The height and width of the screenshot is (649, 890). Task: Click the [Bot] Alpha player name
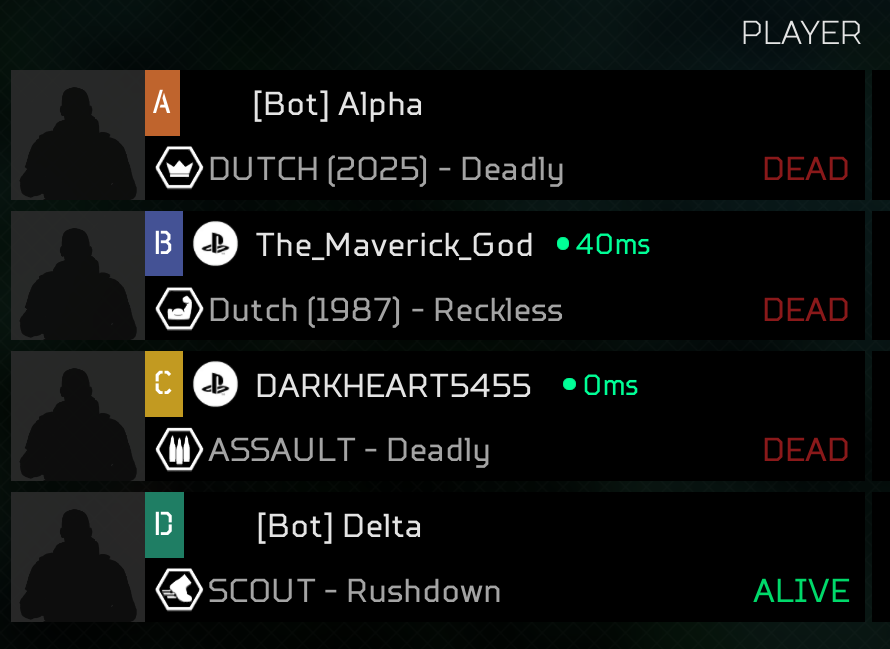(x=338, y=105)
